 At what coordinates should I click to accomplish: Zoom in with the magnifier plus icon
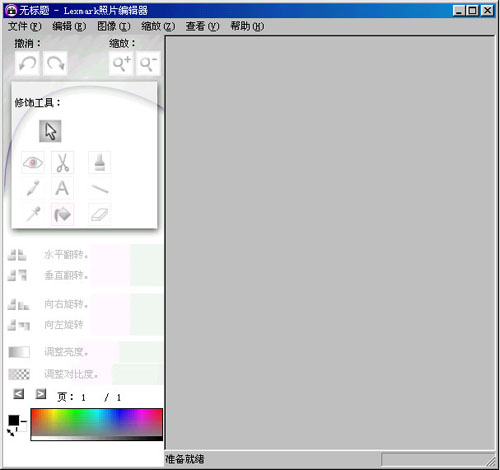tap(121, 63)
